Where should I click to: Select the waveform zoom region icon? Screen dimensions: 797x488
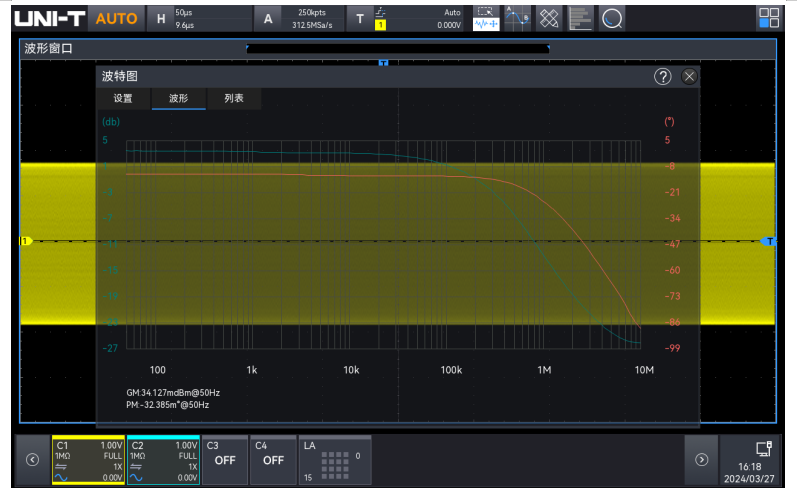point(485,18)
